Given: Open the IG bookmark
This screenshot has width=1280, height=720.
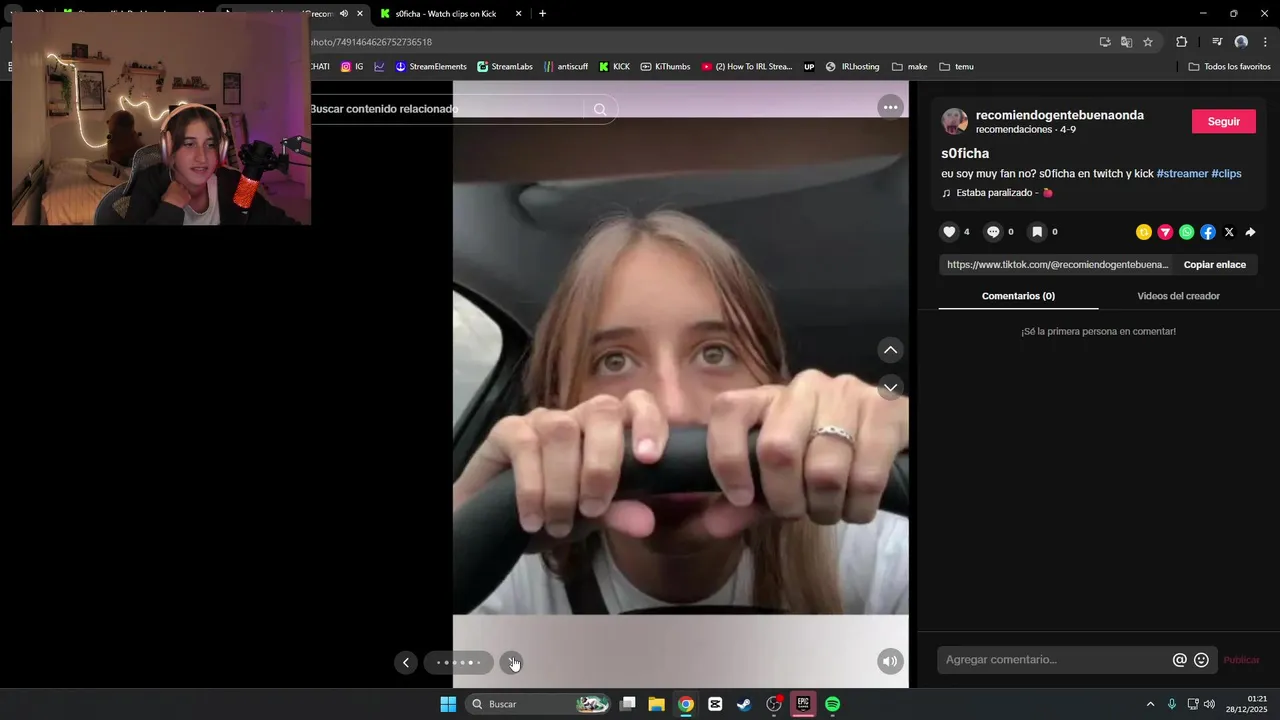Looking at the screenshot, I should (352, 67).
